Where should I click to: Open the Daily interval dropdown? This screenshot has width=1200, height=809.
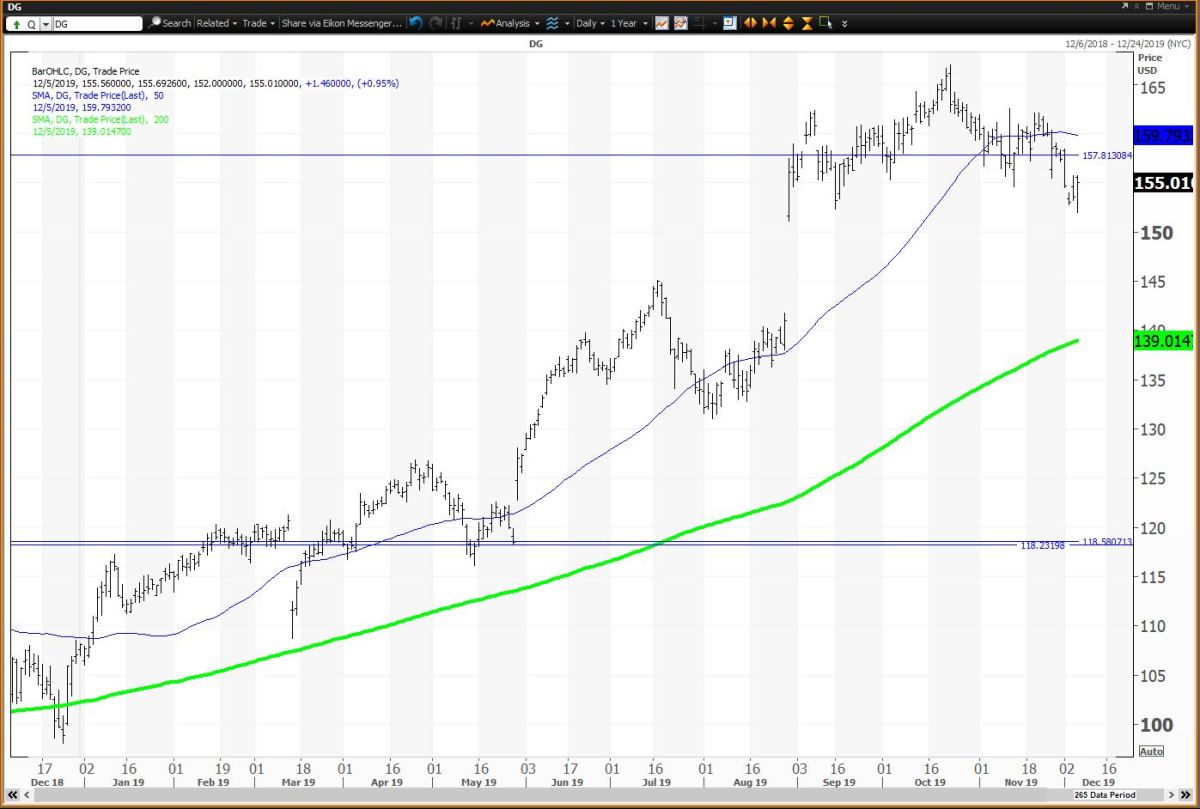(590, 23)
